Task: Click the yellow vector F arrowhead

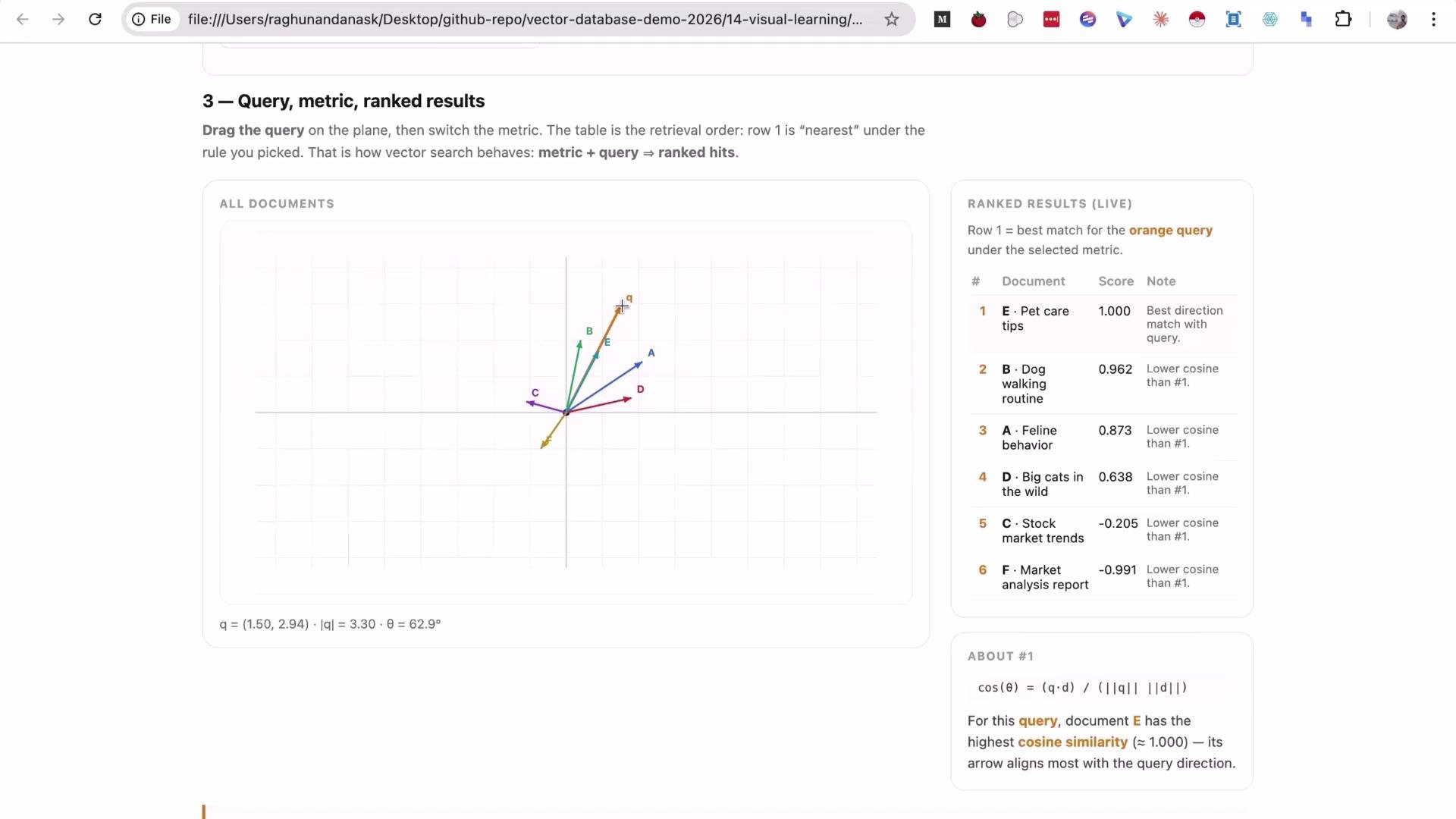Action: point(544,444)
